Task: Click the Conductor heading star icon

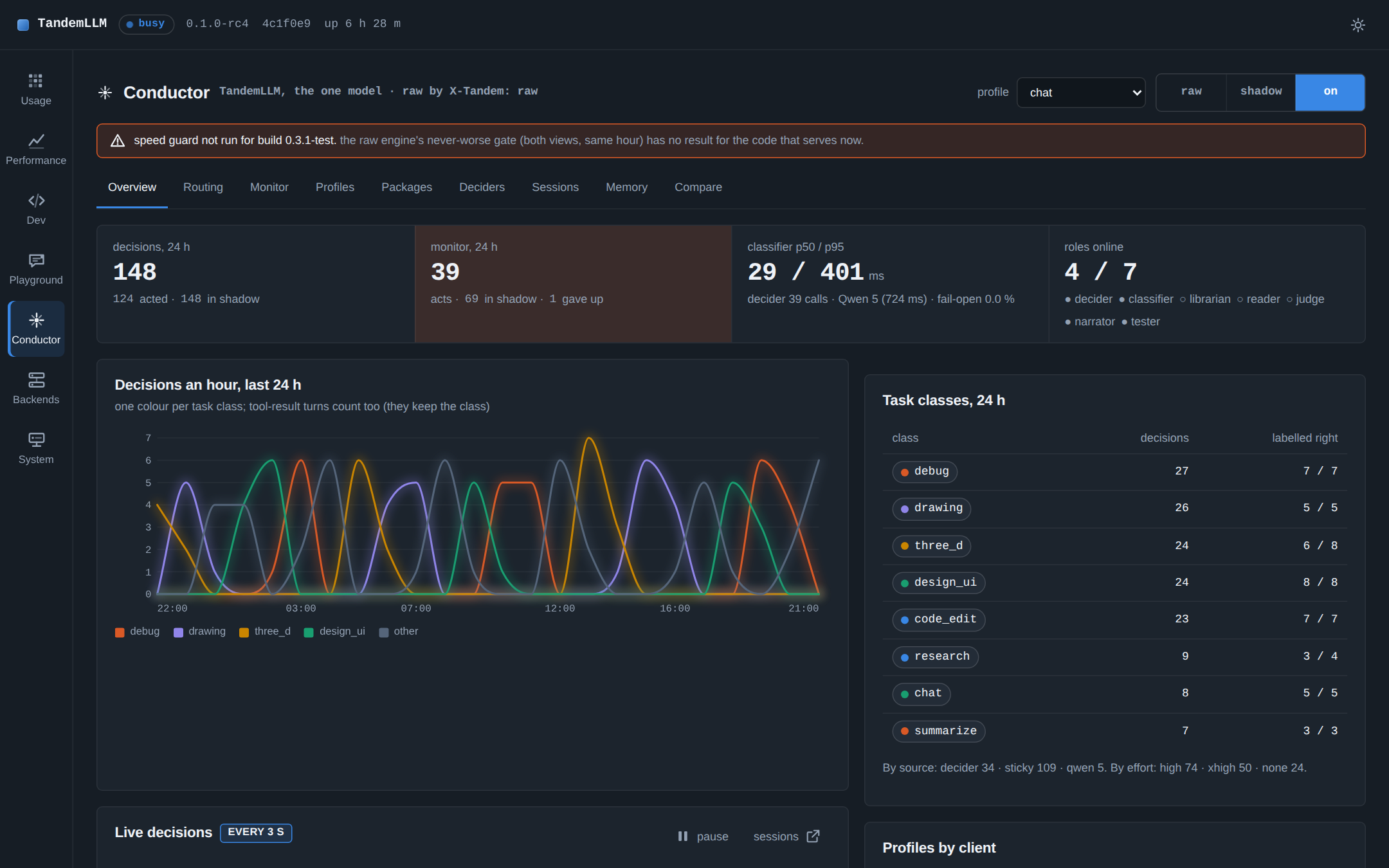Action: pyautogui.click(x=105, y=93)
